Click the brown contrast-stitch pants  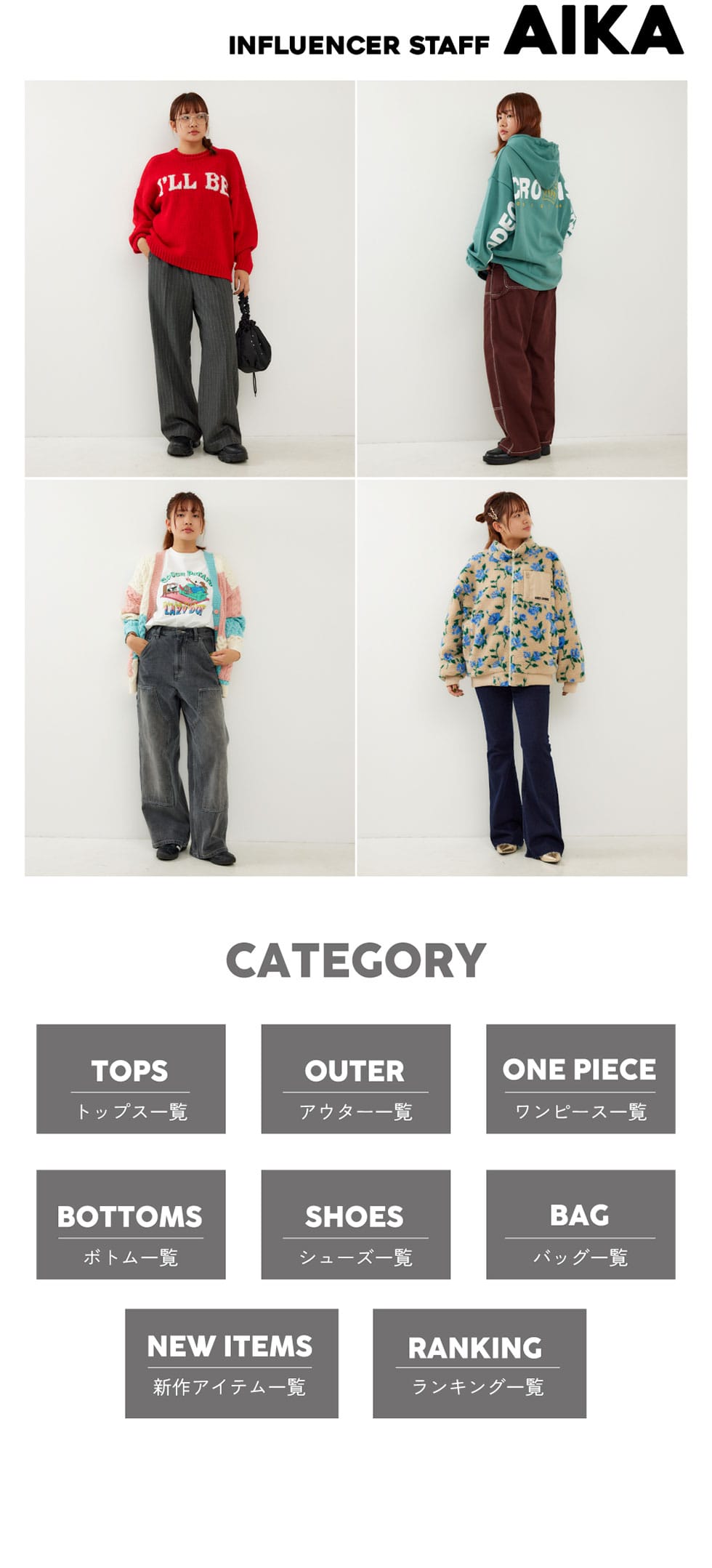[519, 360]
